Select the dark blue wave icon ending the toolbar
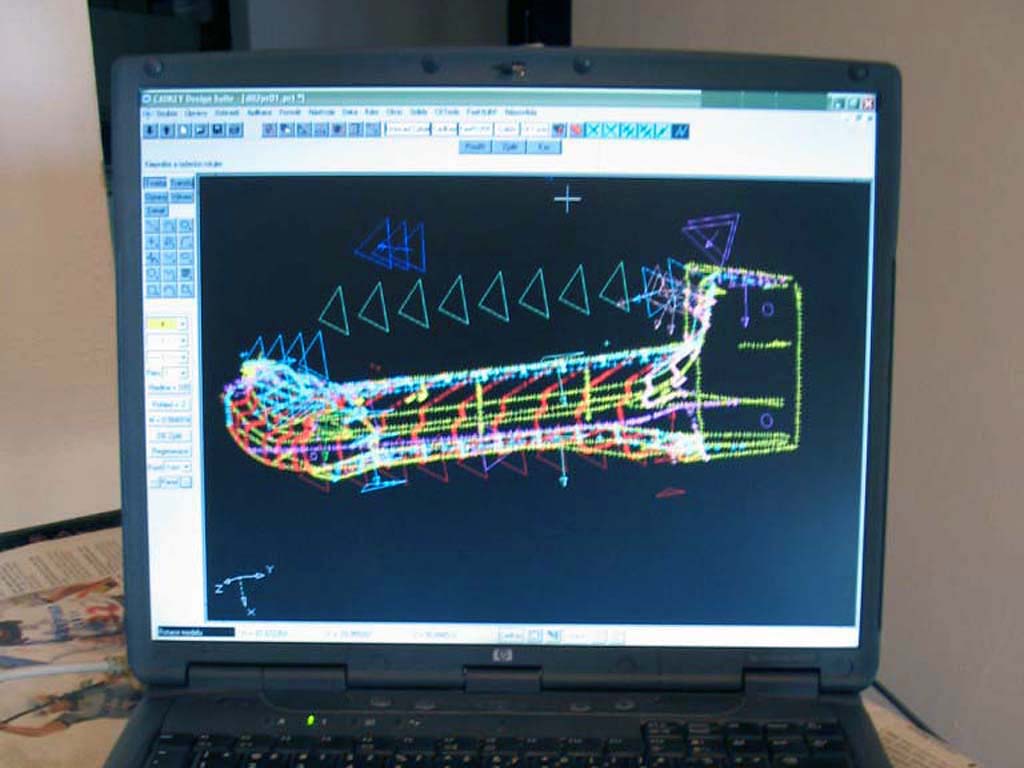The width and height of the screenshot is (1024, 768). click(x=680, y=130)
